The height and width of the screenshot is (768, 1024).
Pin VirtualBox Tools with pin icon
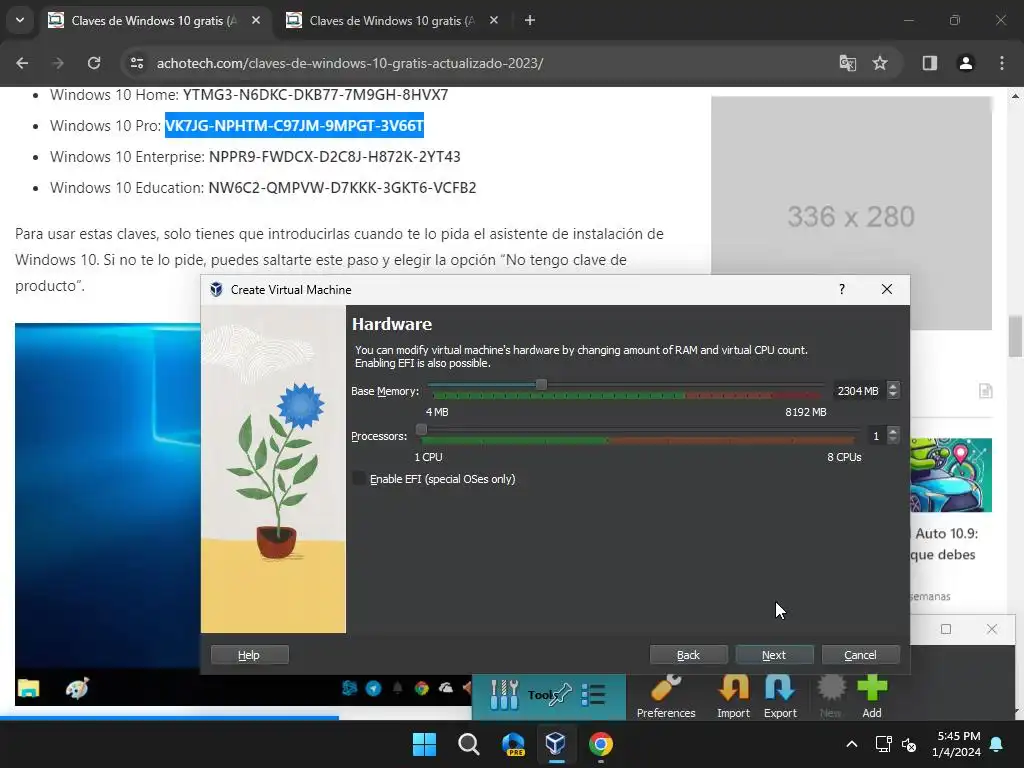coord(562,695)
